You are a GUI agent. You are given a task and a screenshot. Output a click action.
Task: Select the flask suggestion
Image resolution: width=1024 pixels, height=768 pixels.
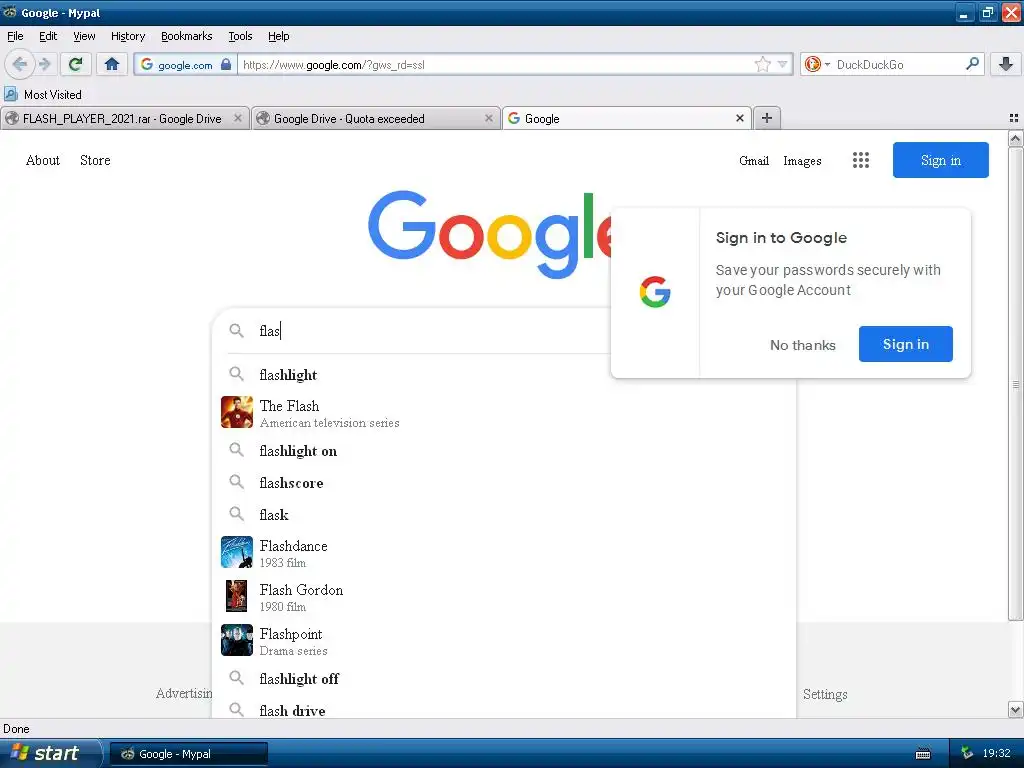pos(504,515)
